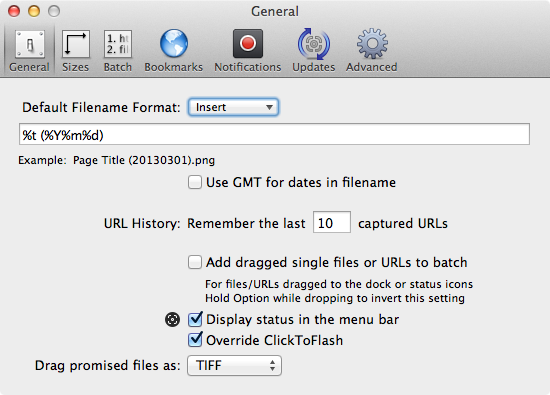The width and height of the screenshot is (550, 395).
Task: Minimize the General preferences window
Action: (34, 11)
